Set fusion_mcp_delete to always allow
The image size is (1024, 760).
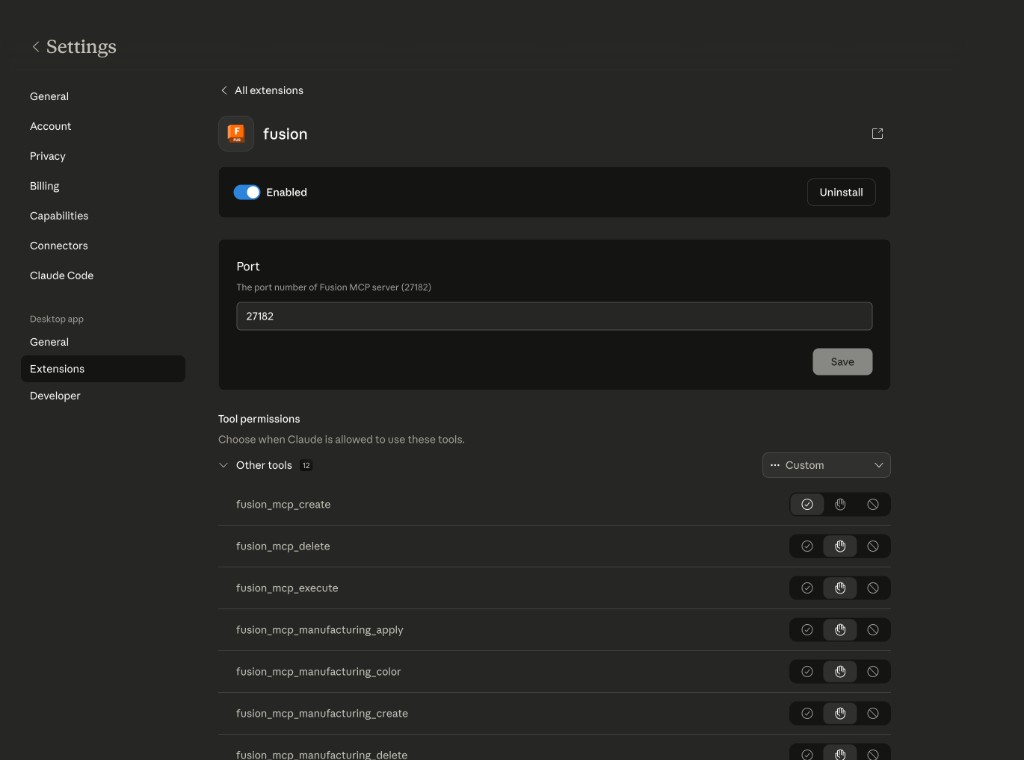[807, 546]
